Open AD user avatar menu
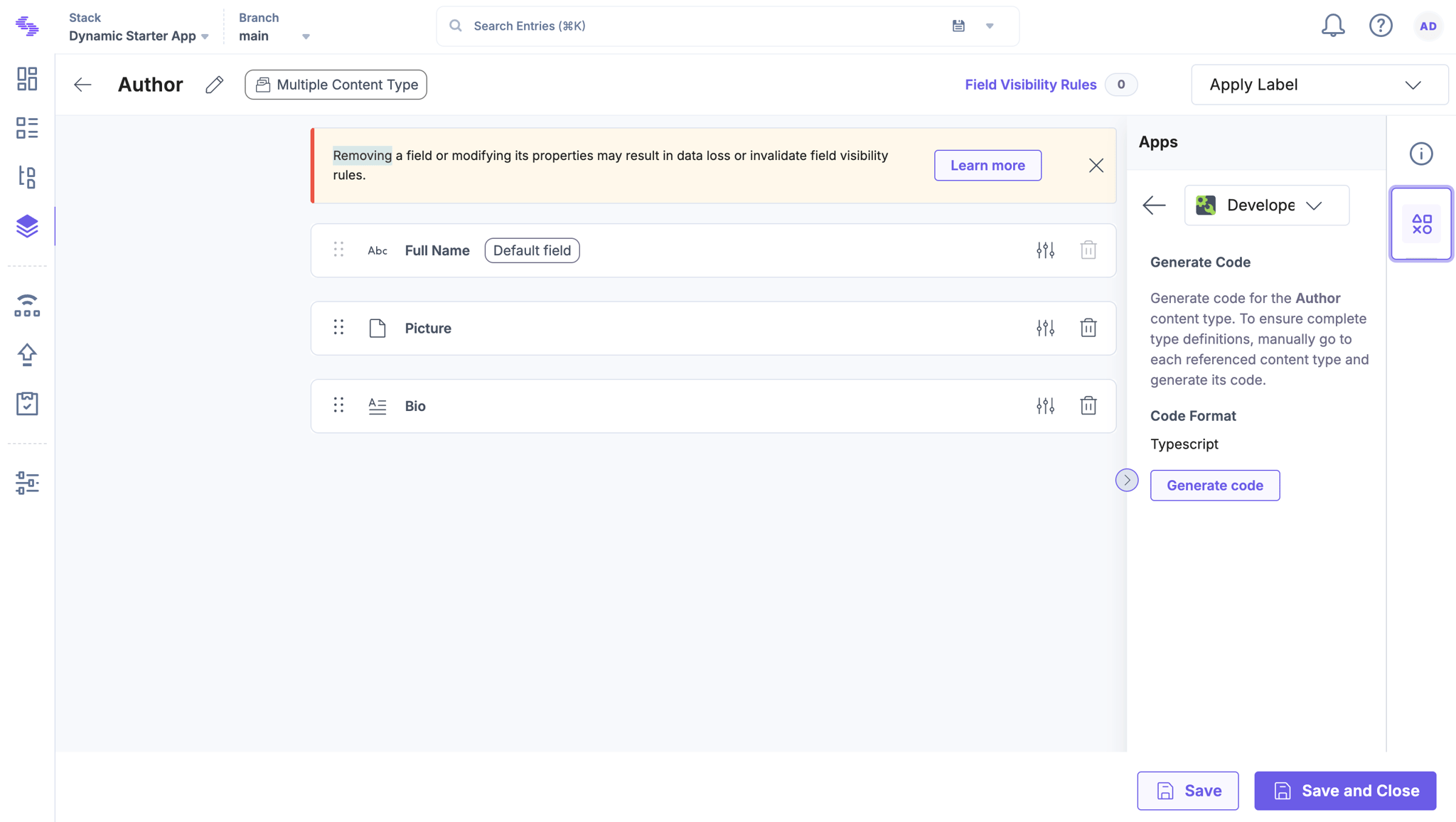Image resolution: width=1456 pixels, height=822 pixels. point(1428,26)
